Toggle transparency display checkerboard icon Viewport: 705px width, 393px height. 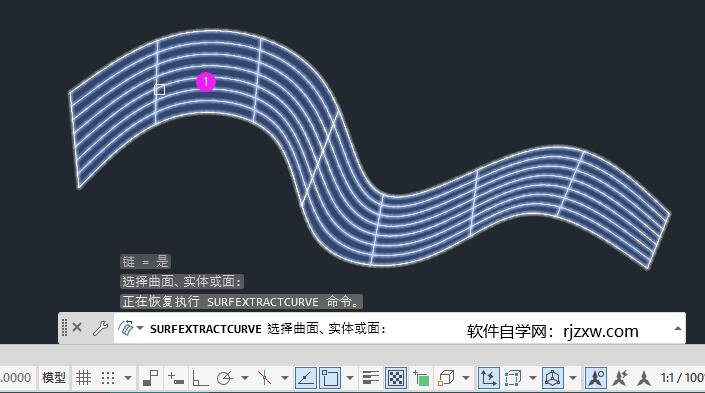(x=396, y=378)
